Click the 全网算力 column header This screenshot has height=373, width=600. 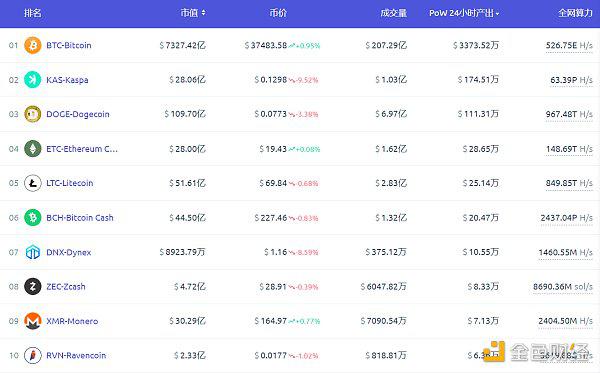(575, 13)
